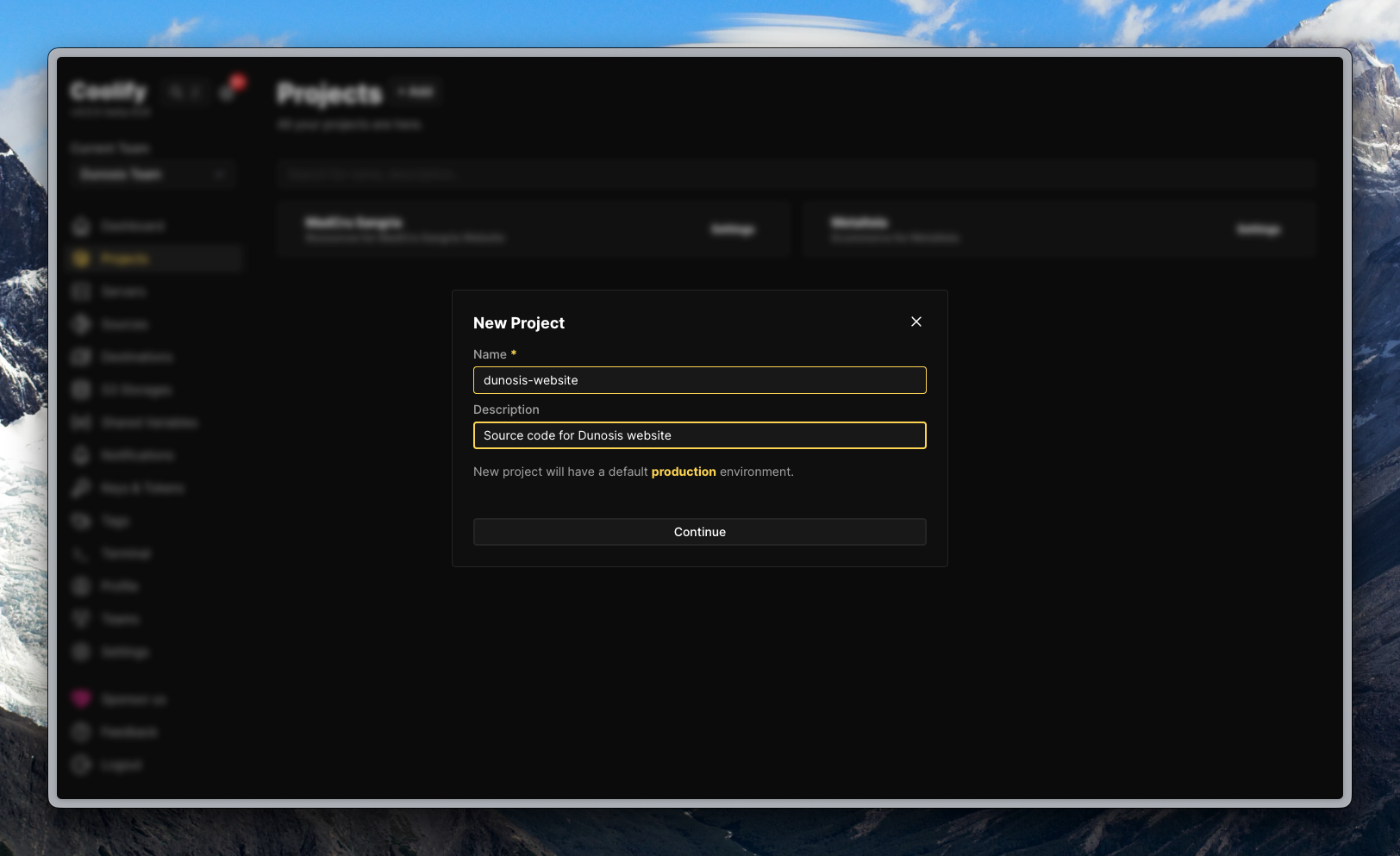Expand the team selector chevron

221,174
